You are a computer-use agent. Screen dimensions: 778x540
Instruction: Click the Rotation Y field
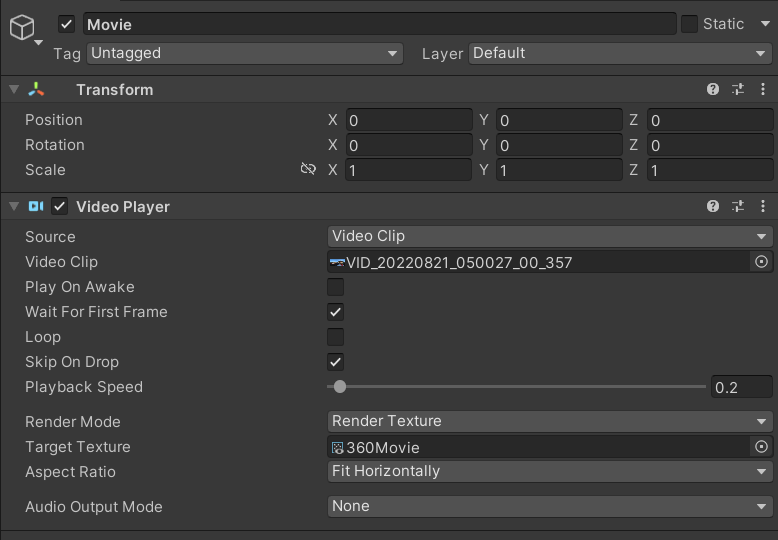pos(559,145)
